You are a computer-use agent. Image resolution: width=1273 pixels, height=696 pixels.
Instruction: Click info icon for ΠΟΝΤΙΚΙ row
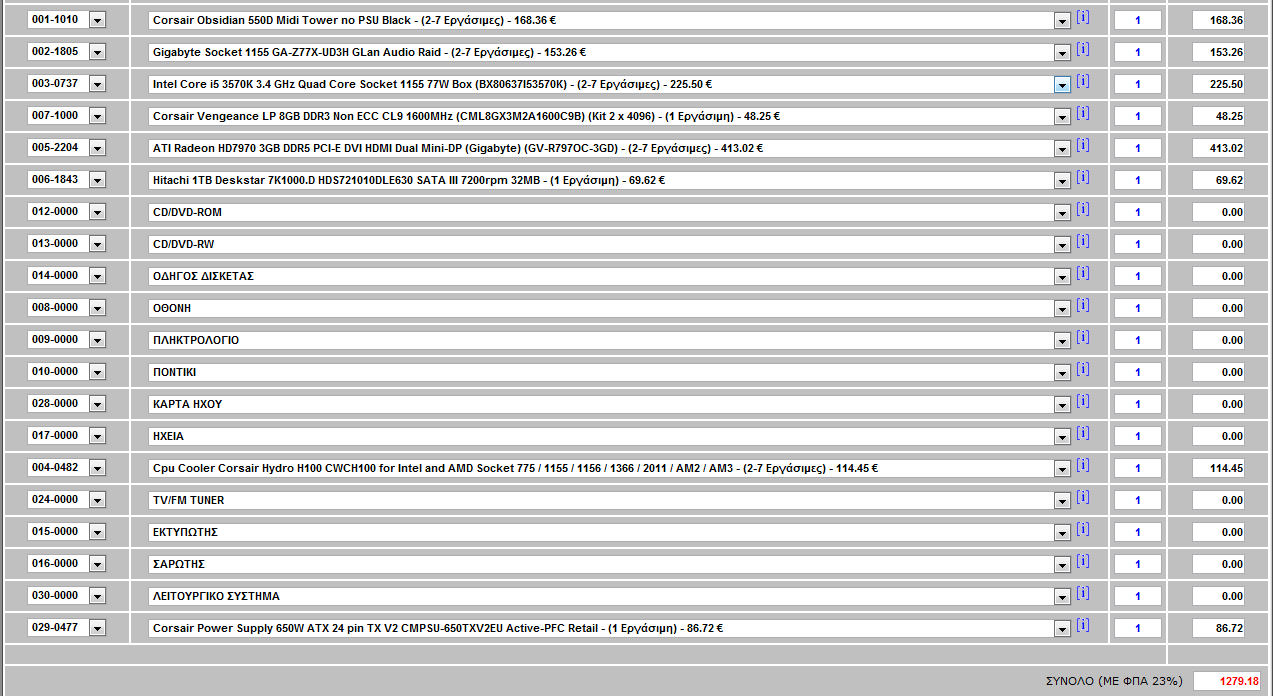point(1083,369)
